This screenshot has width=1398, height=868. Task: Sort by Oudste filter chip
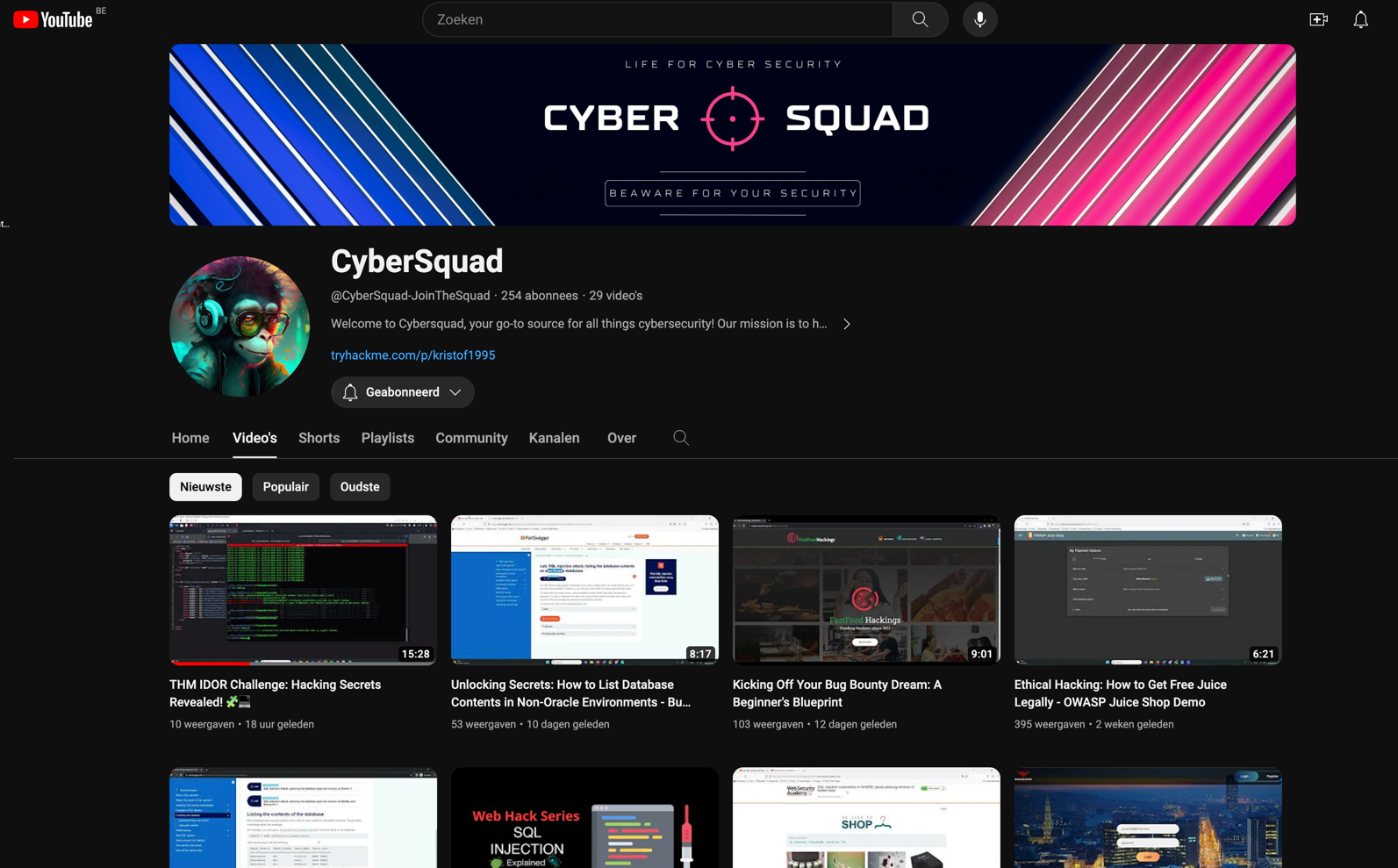click(360, 487)
